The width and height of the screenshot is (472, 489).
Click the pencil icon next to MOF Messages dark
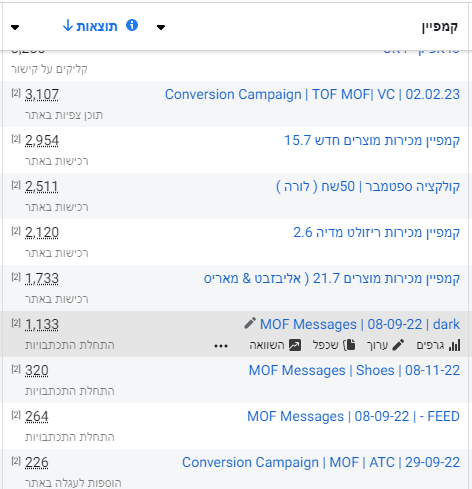tap(250, 323)
